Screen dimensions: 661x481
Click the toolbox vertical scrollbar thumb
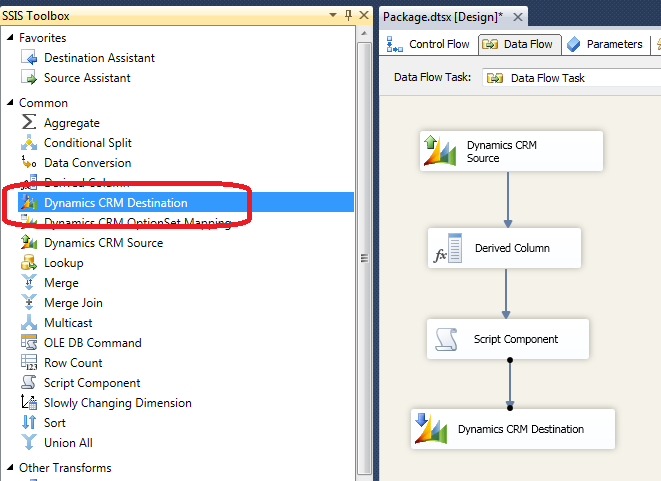364,258
